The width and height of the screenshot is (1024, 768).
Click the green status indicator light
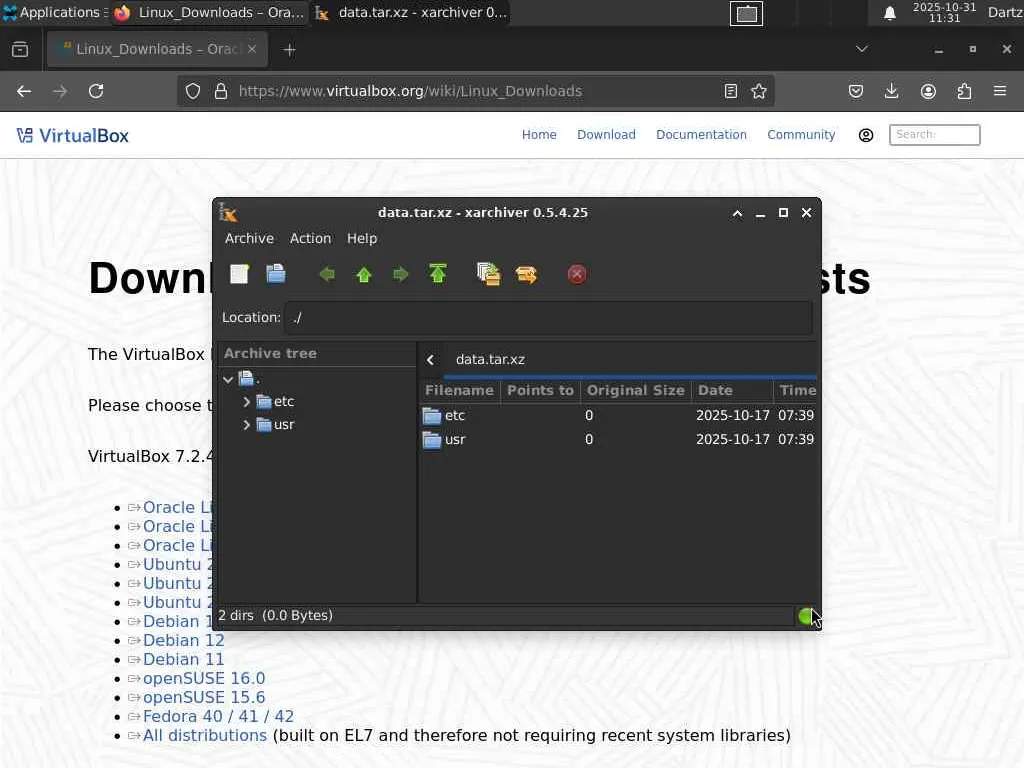[x=806, y=616]
